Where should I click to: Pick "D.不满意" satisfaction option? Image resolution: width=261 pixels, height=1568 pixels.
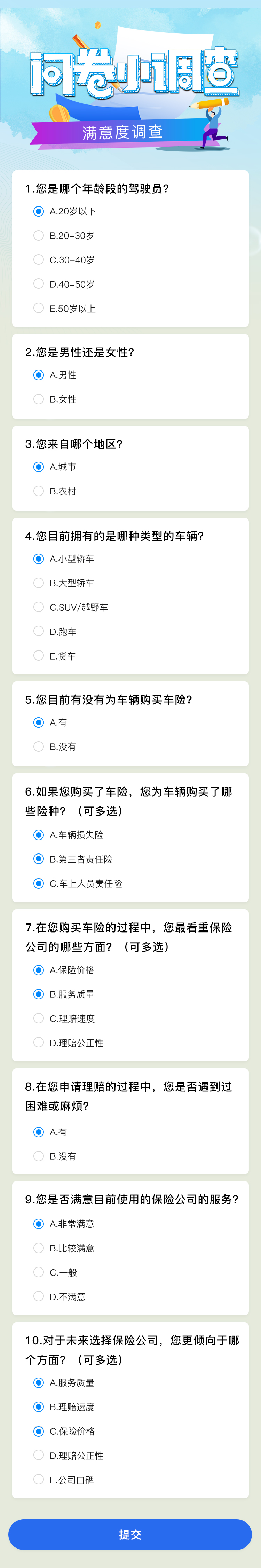38,1296
